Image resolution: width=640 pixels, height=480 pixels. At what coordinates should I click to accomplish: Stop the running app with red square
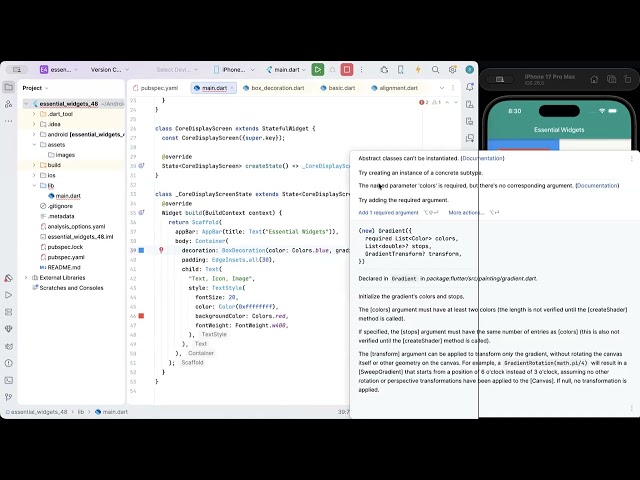(x=347, y=70)
